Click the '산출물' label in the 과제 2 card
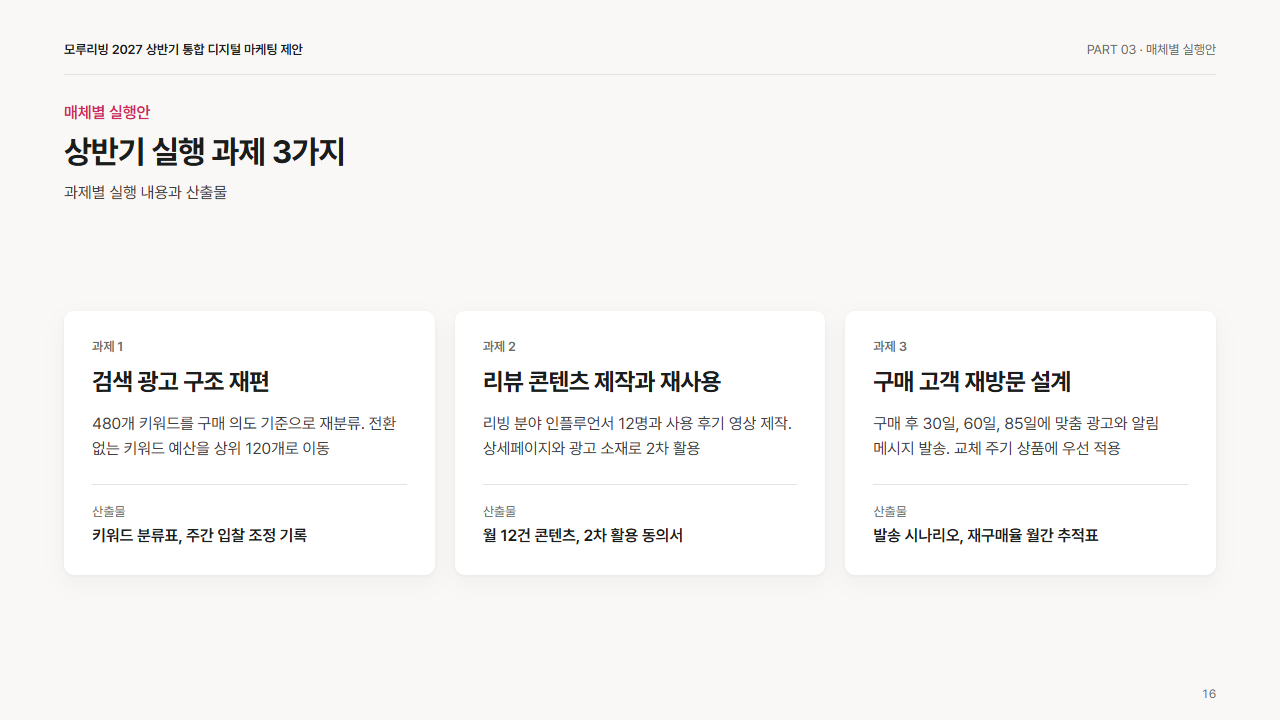 pos(499,511)
